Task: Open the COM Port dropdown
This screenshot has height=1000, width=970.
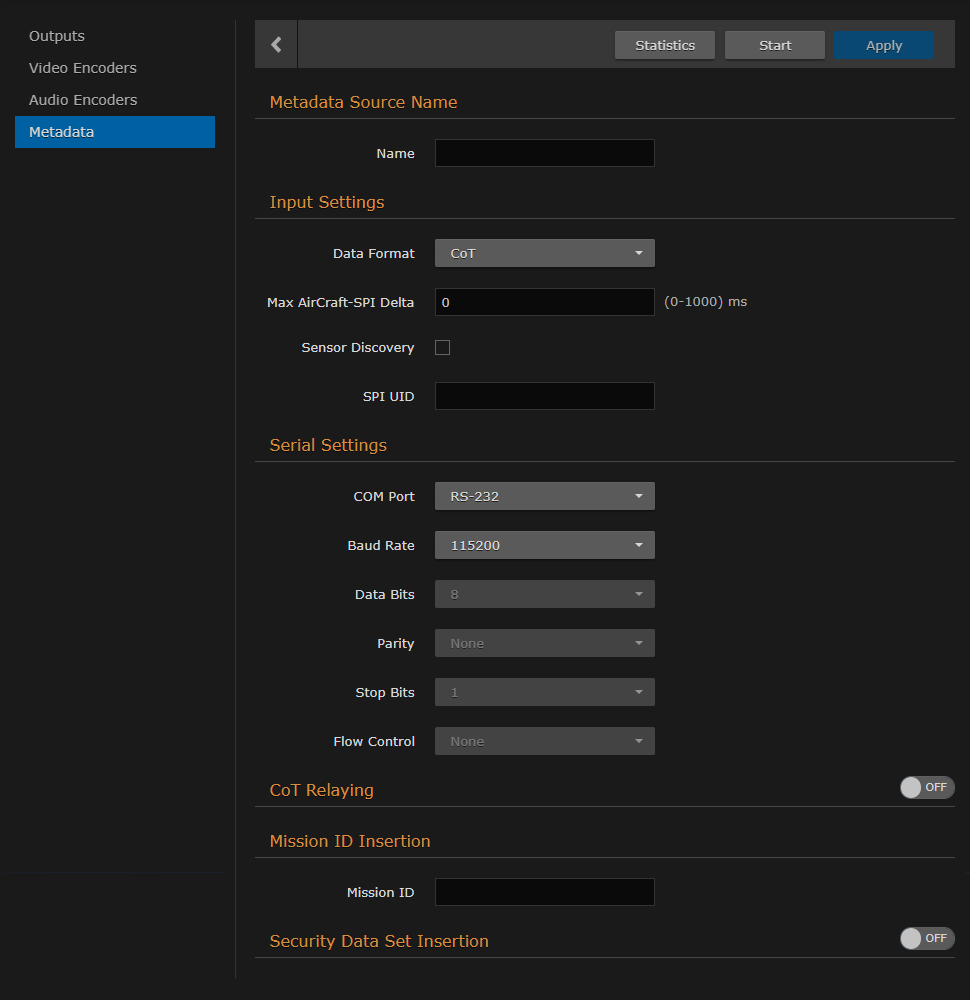Action: pyautogui.click(x=544, y=495)
